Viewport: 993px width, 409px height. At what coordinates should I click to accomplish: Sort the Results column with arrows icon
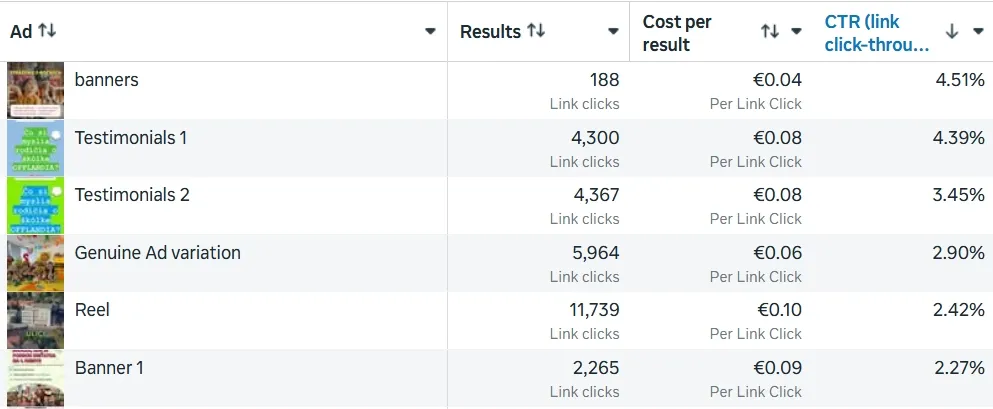(x=536, y=31)
